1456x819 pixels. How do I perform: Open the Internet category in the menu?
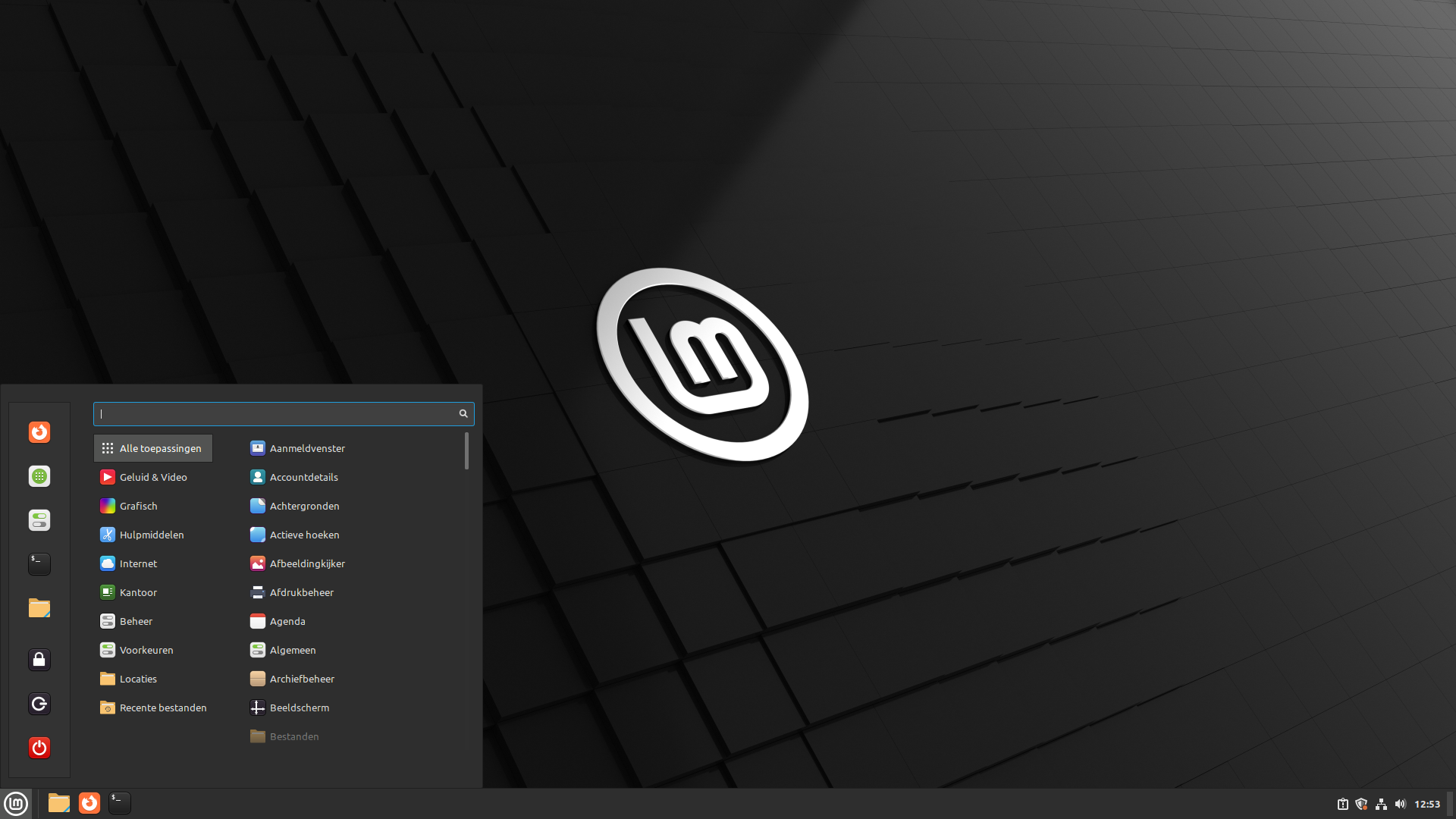(x=138, y=563)
